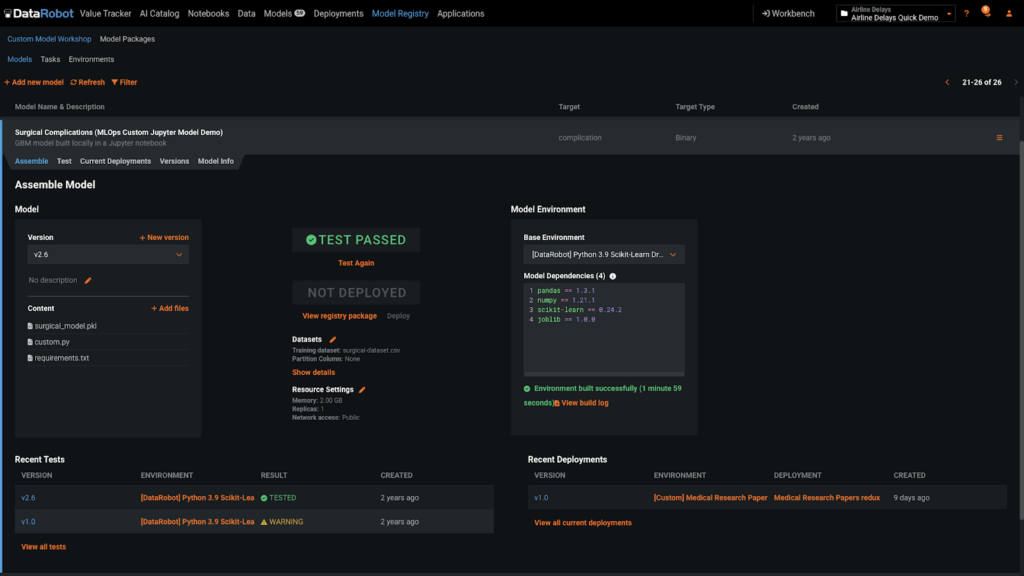Click the Model Dependencies info icon
Screen dimensions: 1024x576
pyautogui.click(x=613, y=276)
